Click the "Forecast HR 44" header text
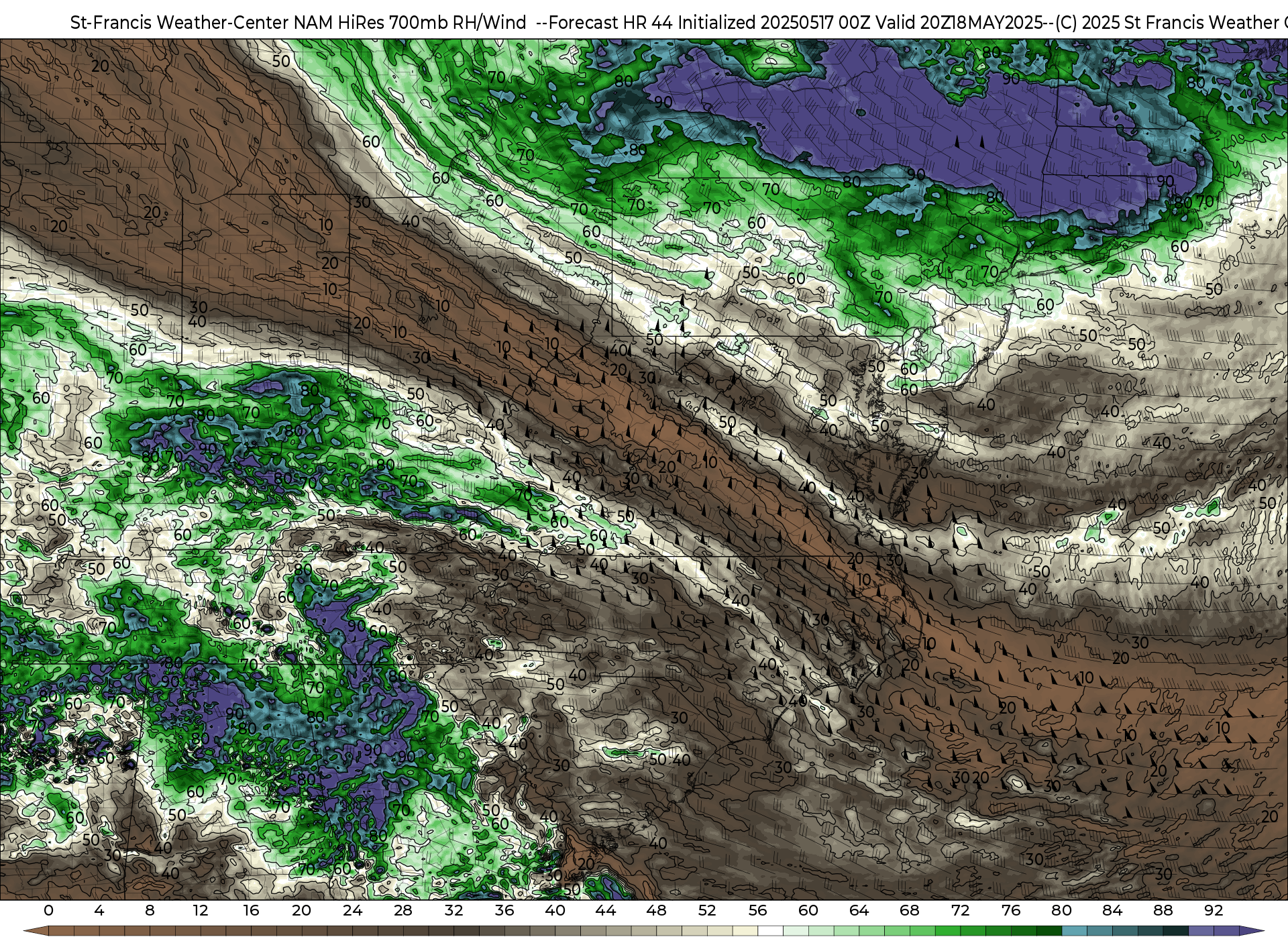1288x939 pixels. (x=610, y=23)
